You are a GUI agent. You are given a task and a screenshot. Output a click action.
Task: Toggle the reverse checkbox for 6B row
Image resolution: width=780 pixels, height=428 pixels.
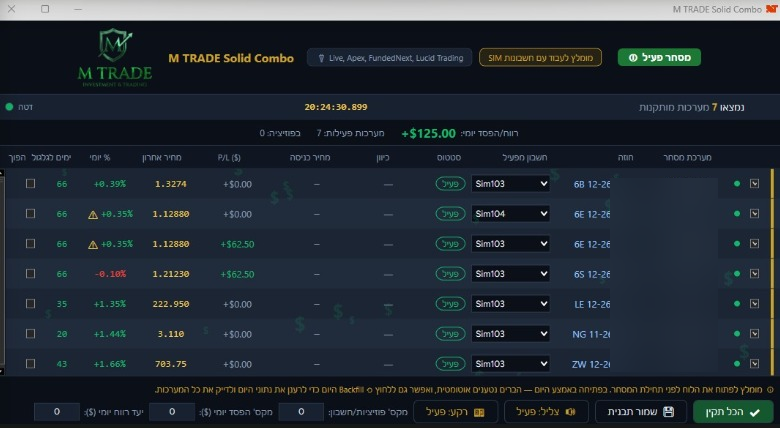pos(30,184)
